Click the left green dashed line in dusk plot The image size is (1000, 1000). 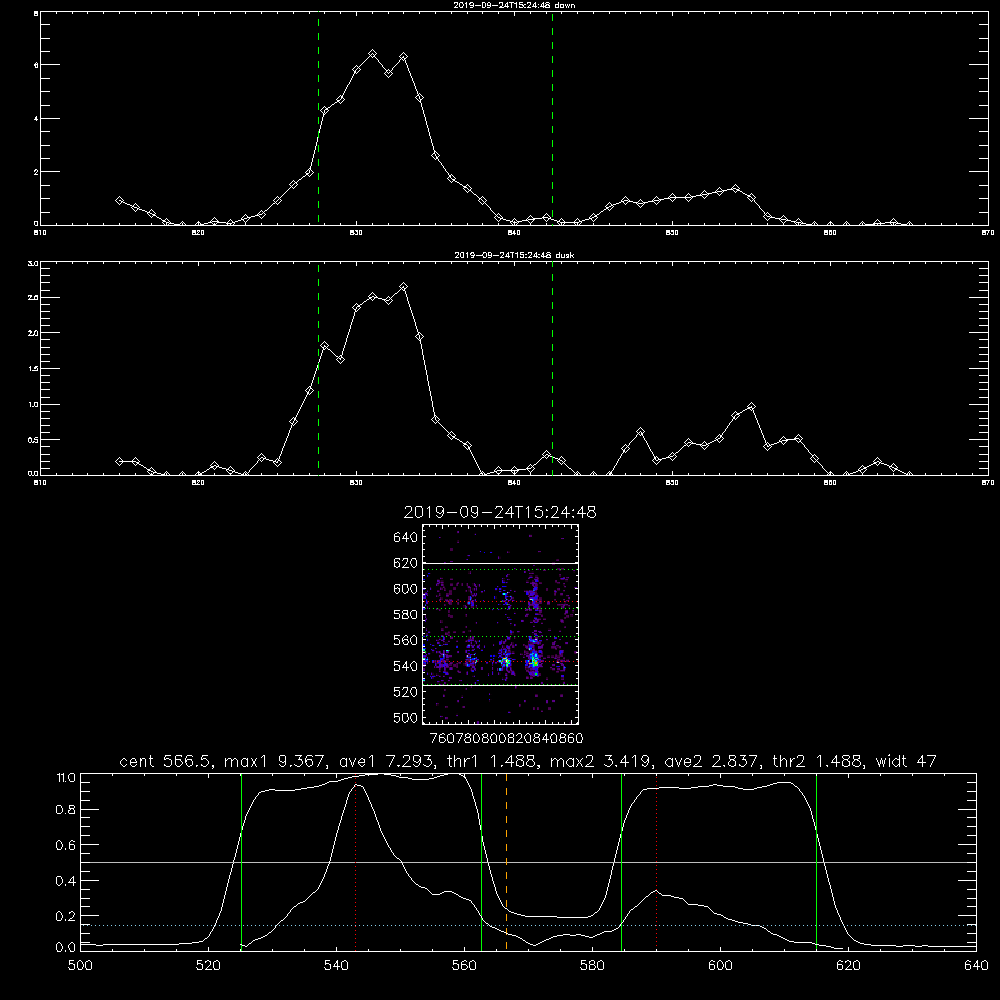pos(318,369)
